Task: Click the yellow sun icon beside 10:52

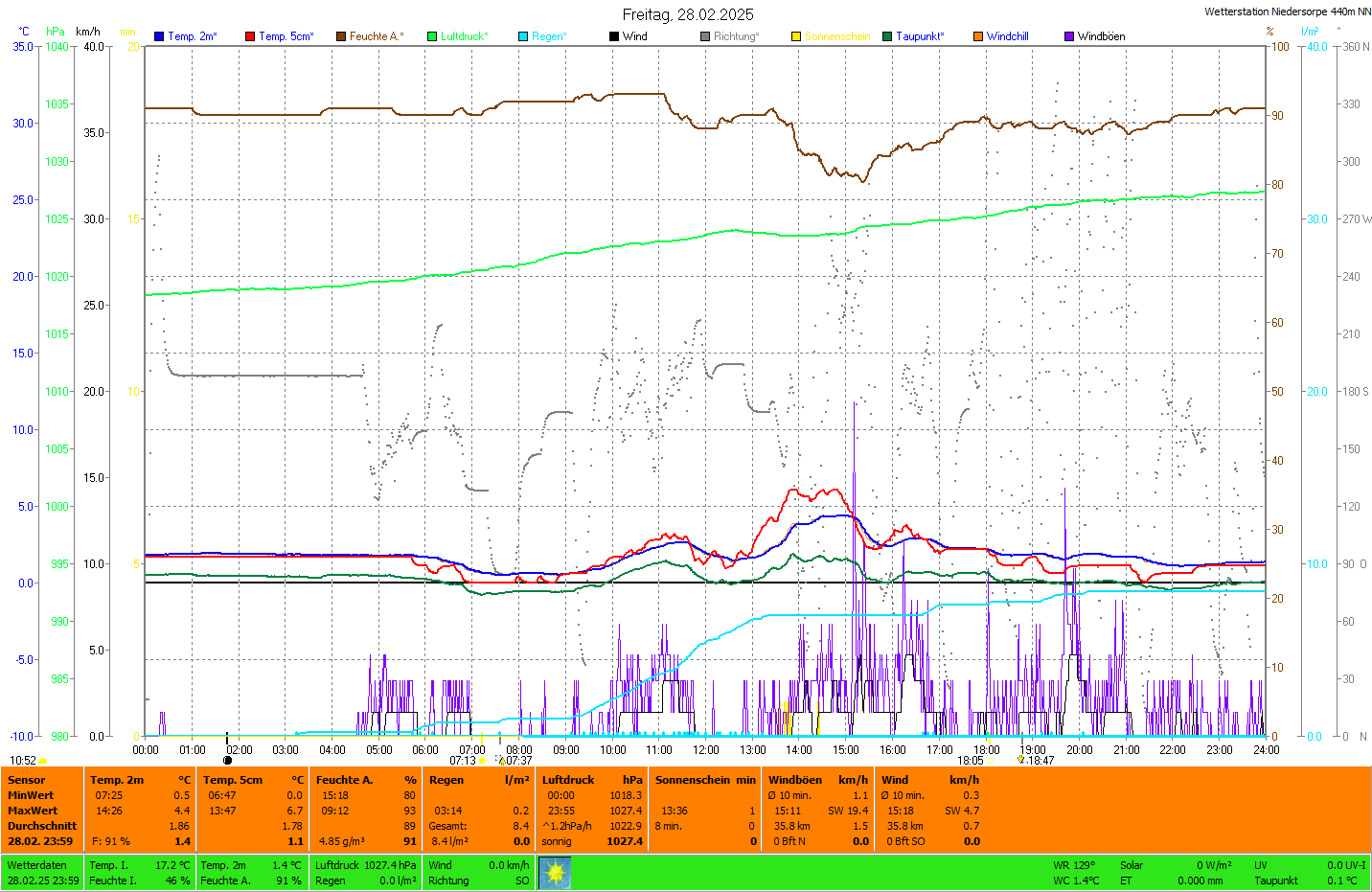Action: [43, 761]
